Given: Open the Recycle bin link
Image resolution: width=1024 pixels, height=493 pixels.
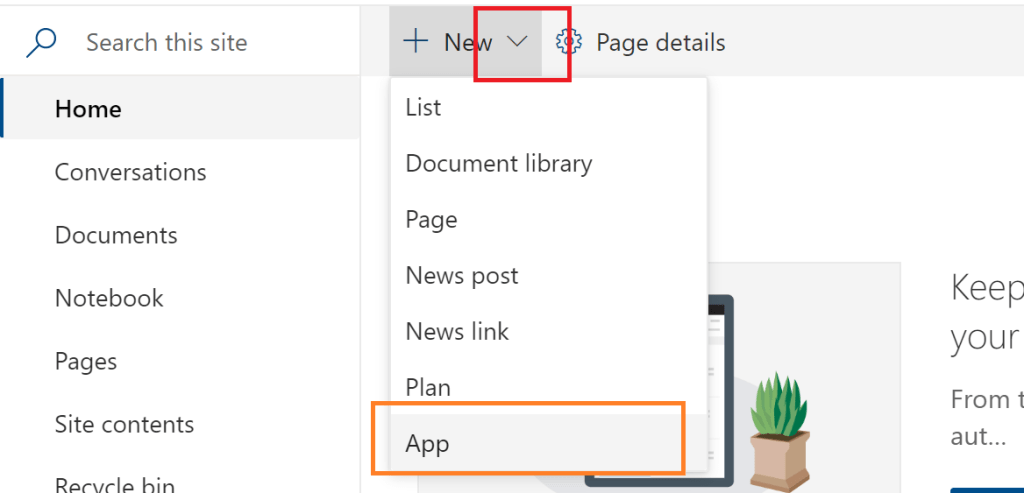Looking at the screenshot, I should (x=114, y=484).
